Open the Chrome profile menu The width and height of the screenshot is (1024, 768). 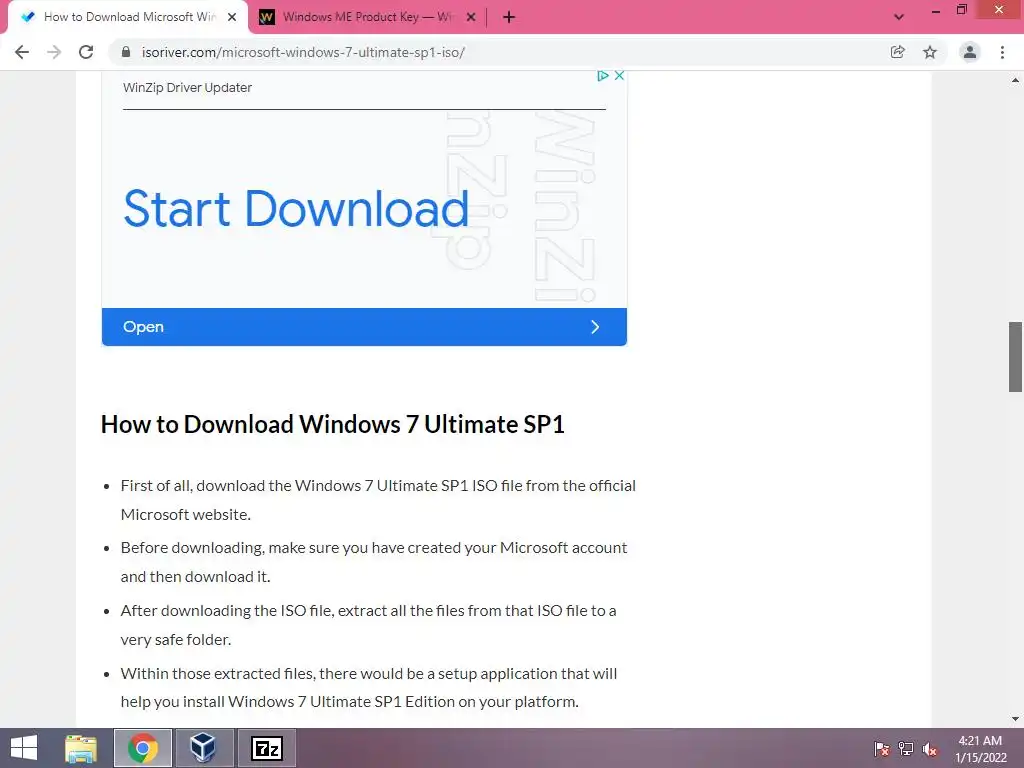[x=970, y=52]
